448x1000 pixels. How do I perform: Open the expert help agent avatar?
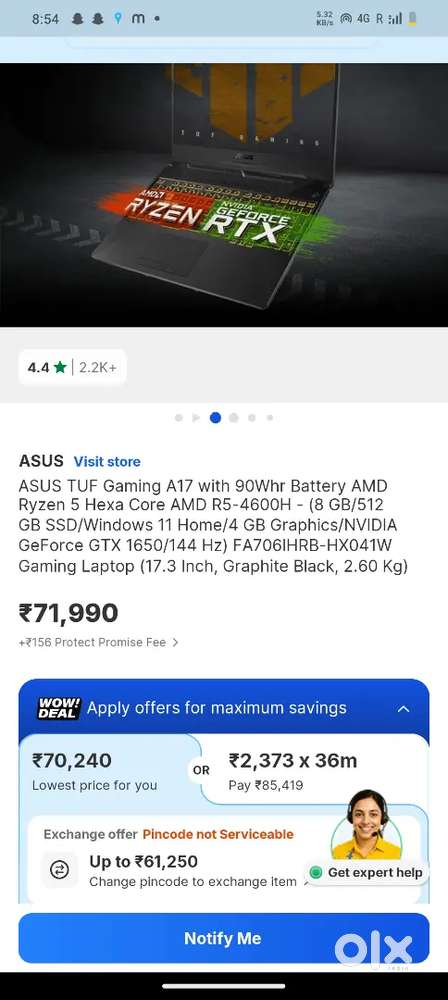tap(367, 824)
